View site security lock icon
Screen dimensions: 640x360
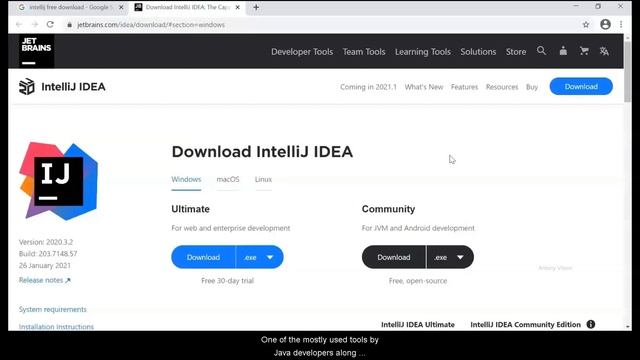click(x=69, y=25)
